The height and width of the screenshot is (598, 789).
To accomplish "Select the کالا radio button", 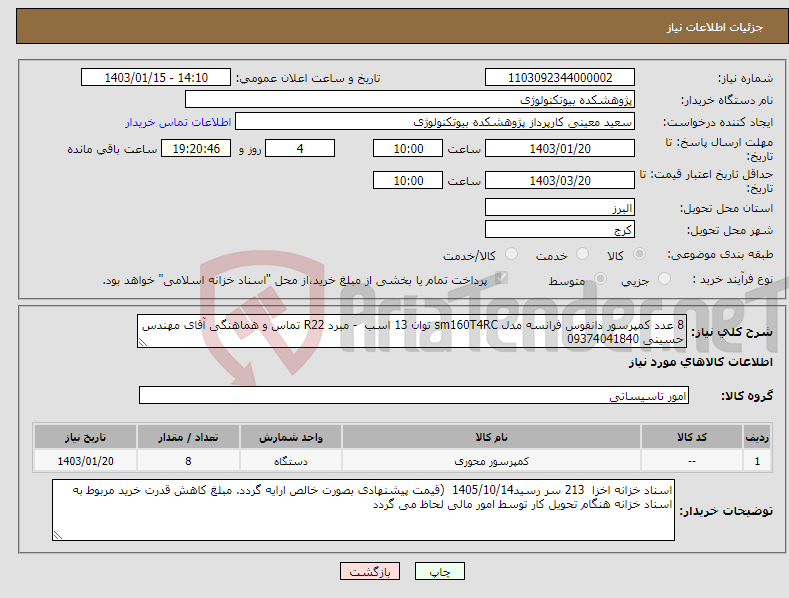I will pyautogui.click(x=640, y=254).
